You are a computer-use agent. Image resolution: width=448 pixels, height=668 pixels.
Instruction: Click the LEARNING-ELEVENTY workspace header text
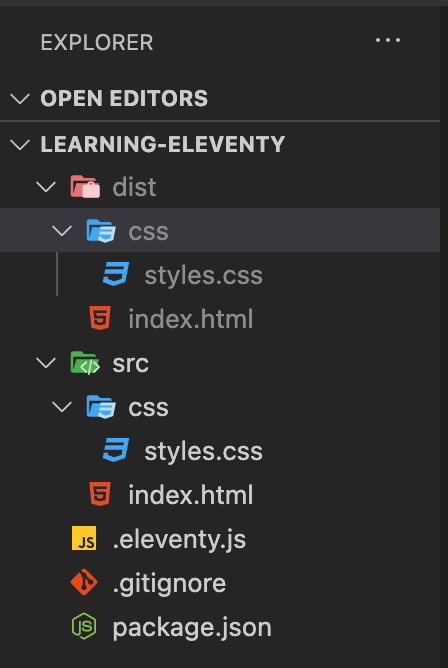[x=163, y=144]
